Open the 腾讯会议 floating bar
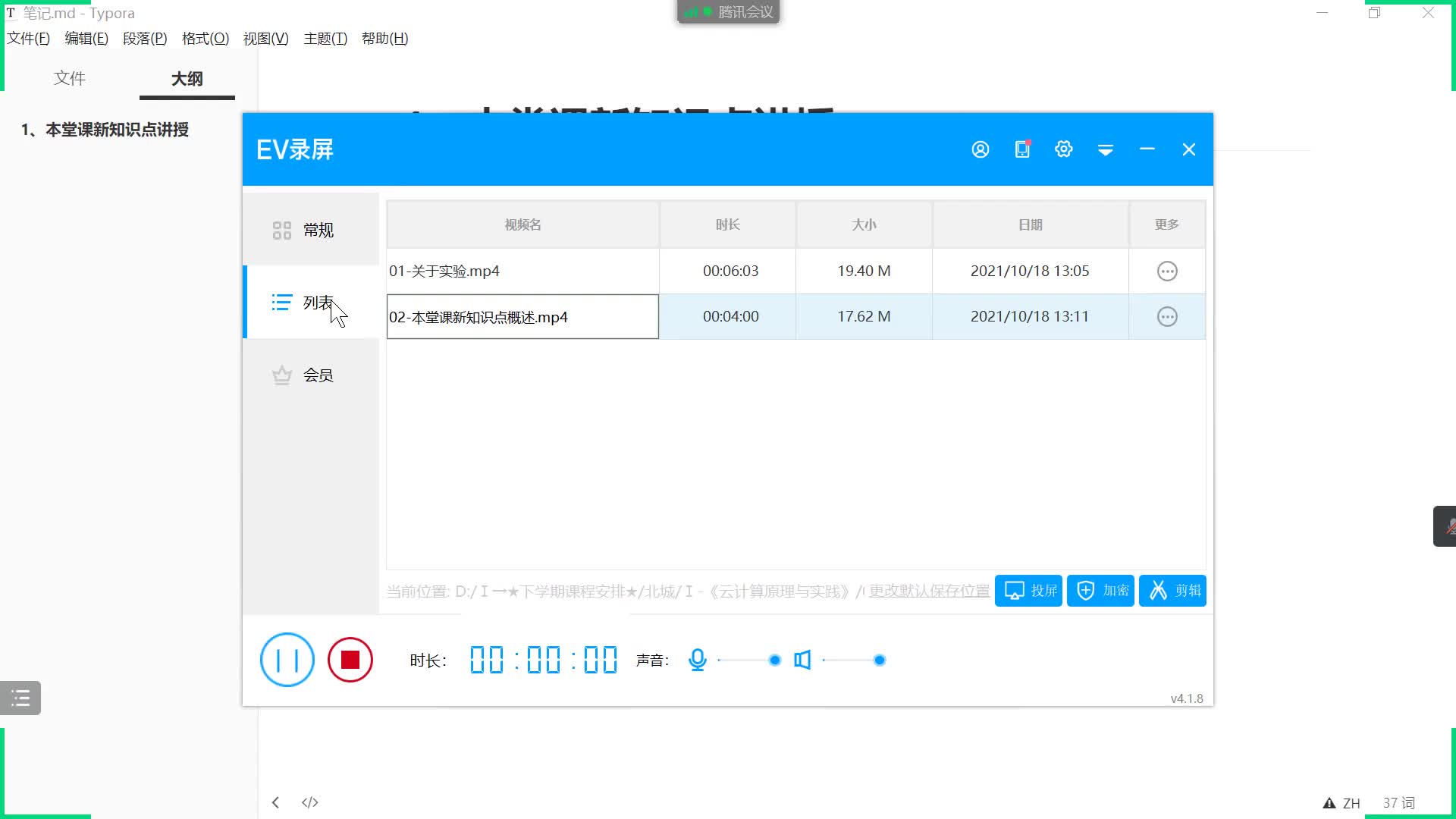The image size is (1456, 819). 728,12
